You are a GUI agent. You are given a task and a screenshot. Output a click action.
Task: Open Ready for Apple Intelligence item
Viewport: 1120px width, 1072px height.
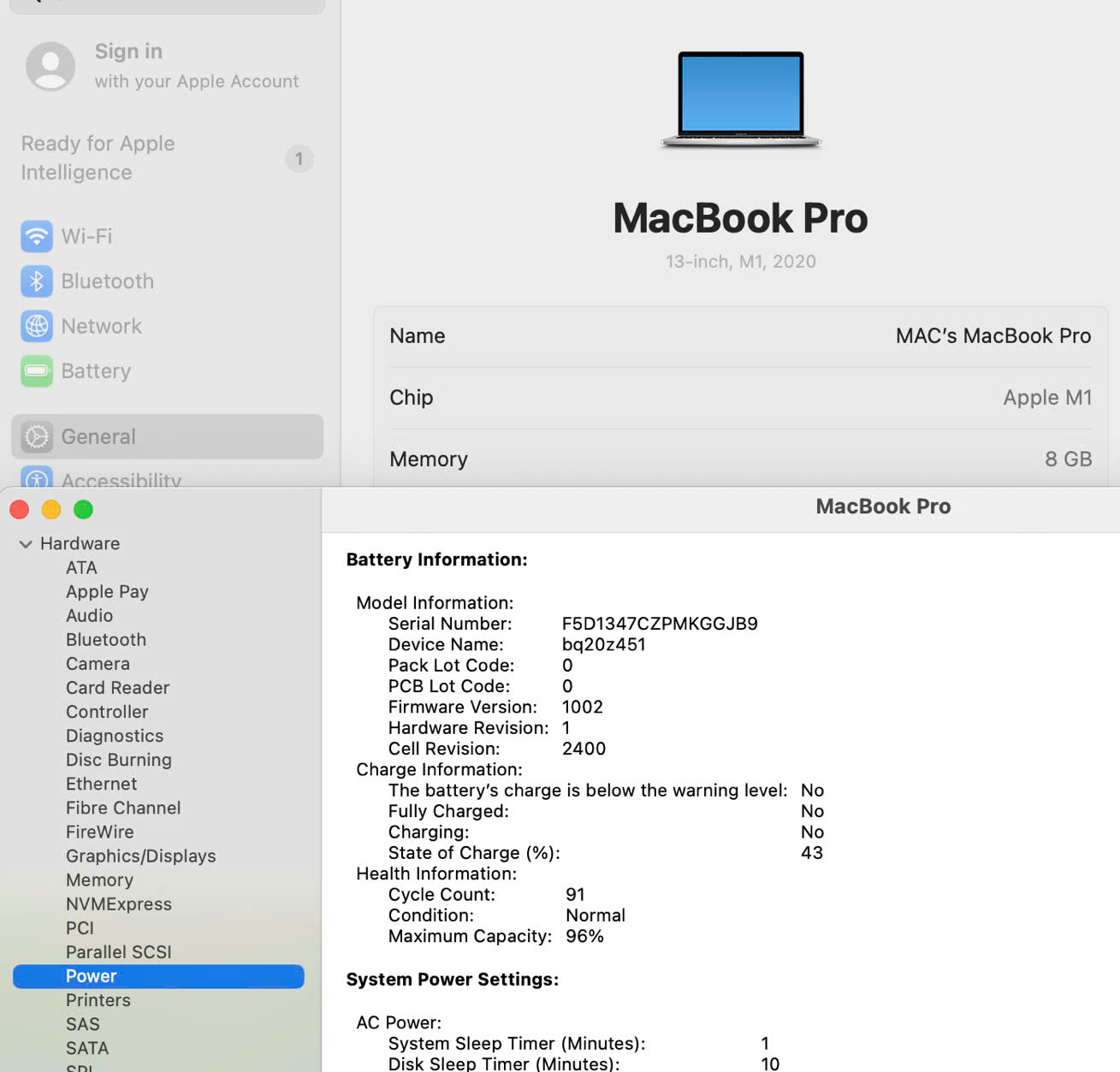[x=98, y=157]
